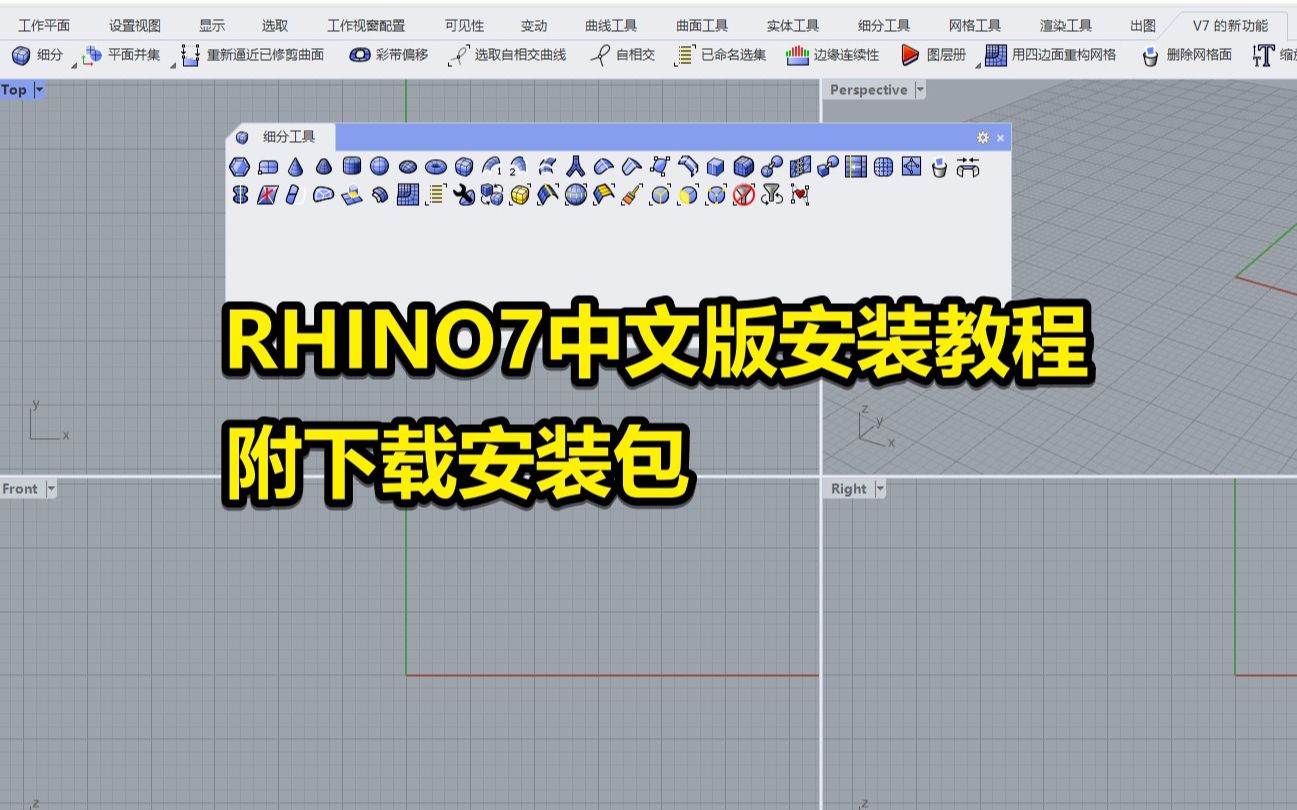Switch to the 工作平面 tab
The height and width of the screenshot is (810, 1297).
[x=44, y=26]
